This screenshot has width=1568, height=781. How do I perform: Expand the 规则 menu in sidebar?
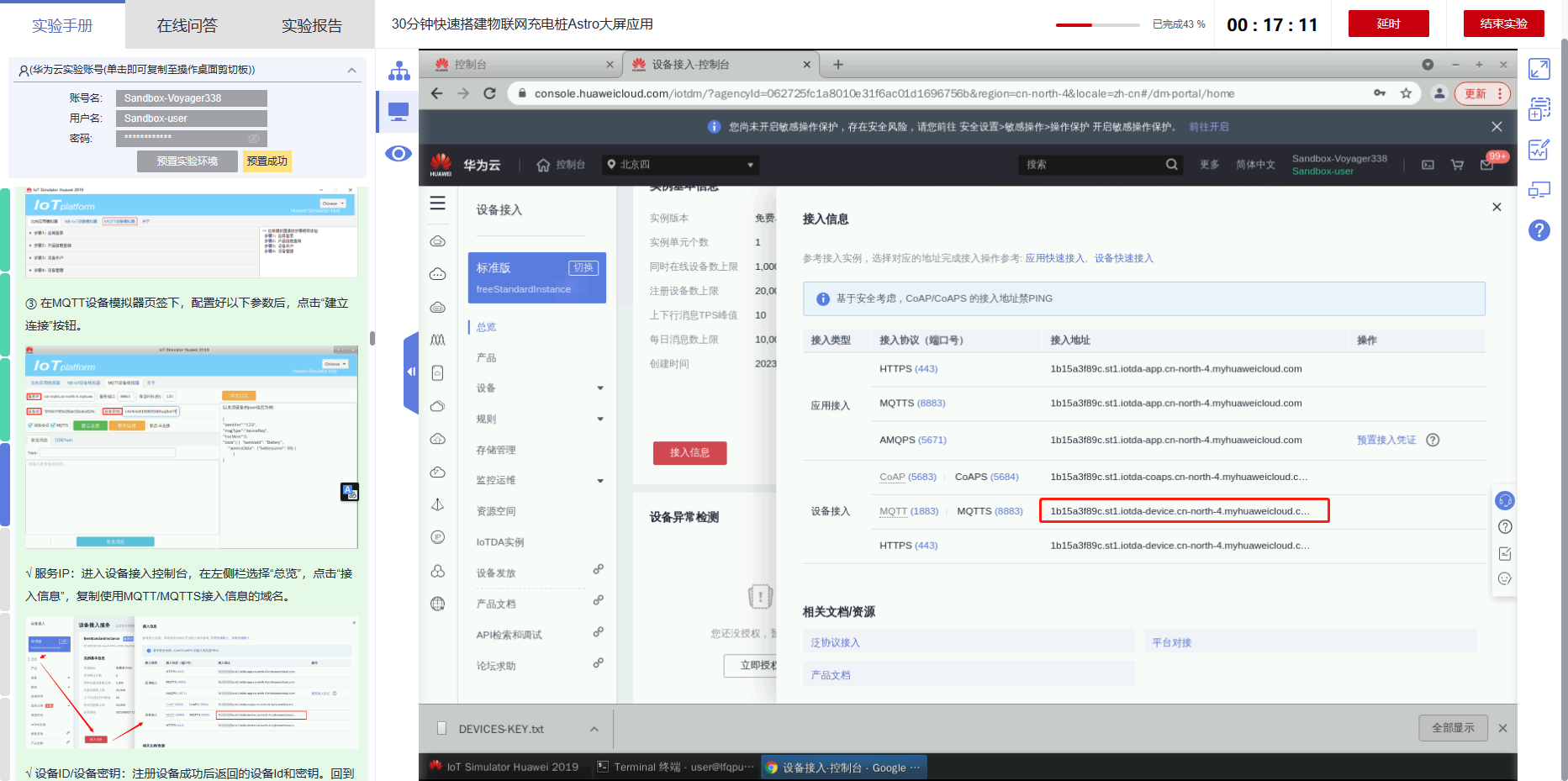(600, 419)
